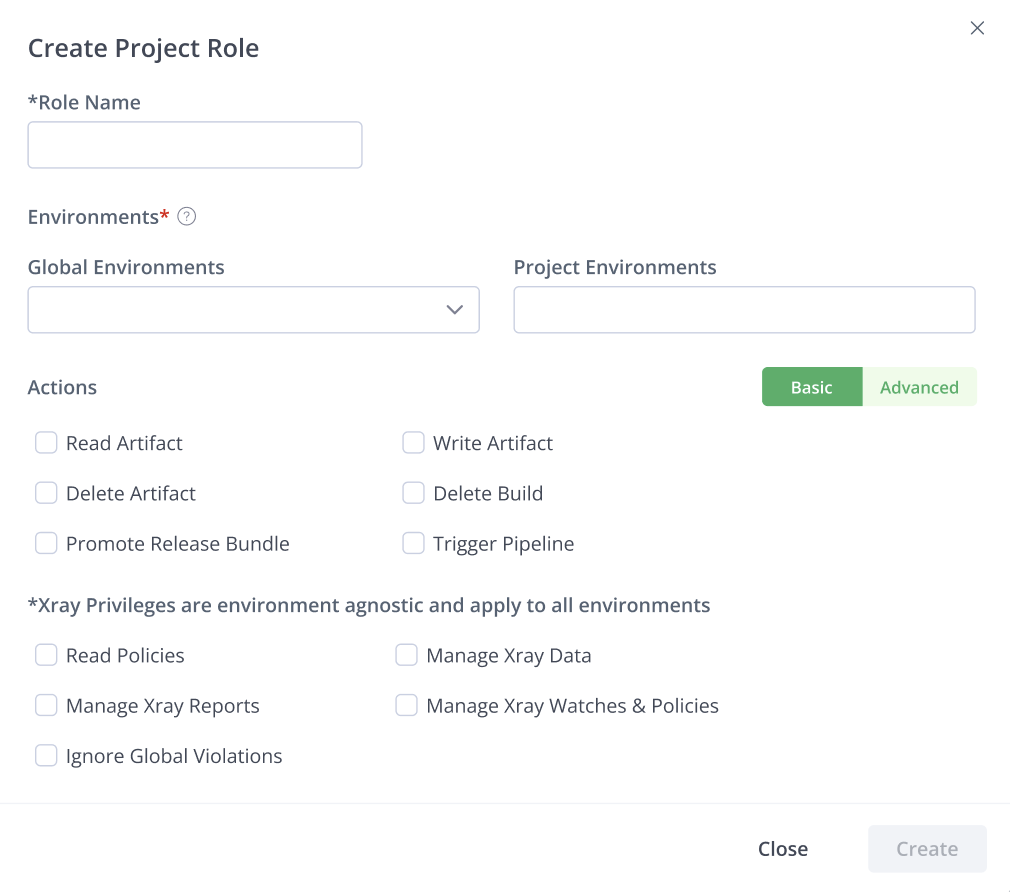Screen dimensions: 1010x892
Task: Enable the Write Artifact permission
Action: coord(413,442)
